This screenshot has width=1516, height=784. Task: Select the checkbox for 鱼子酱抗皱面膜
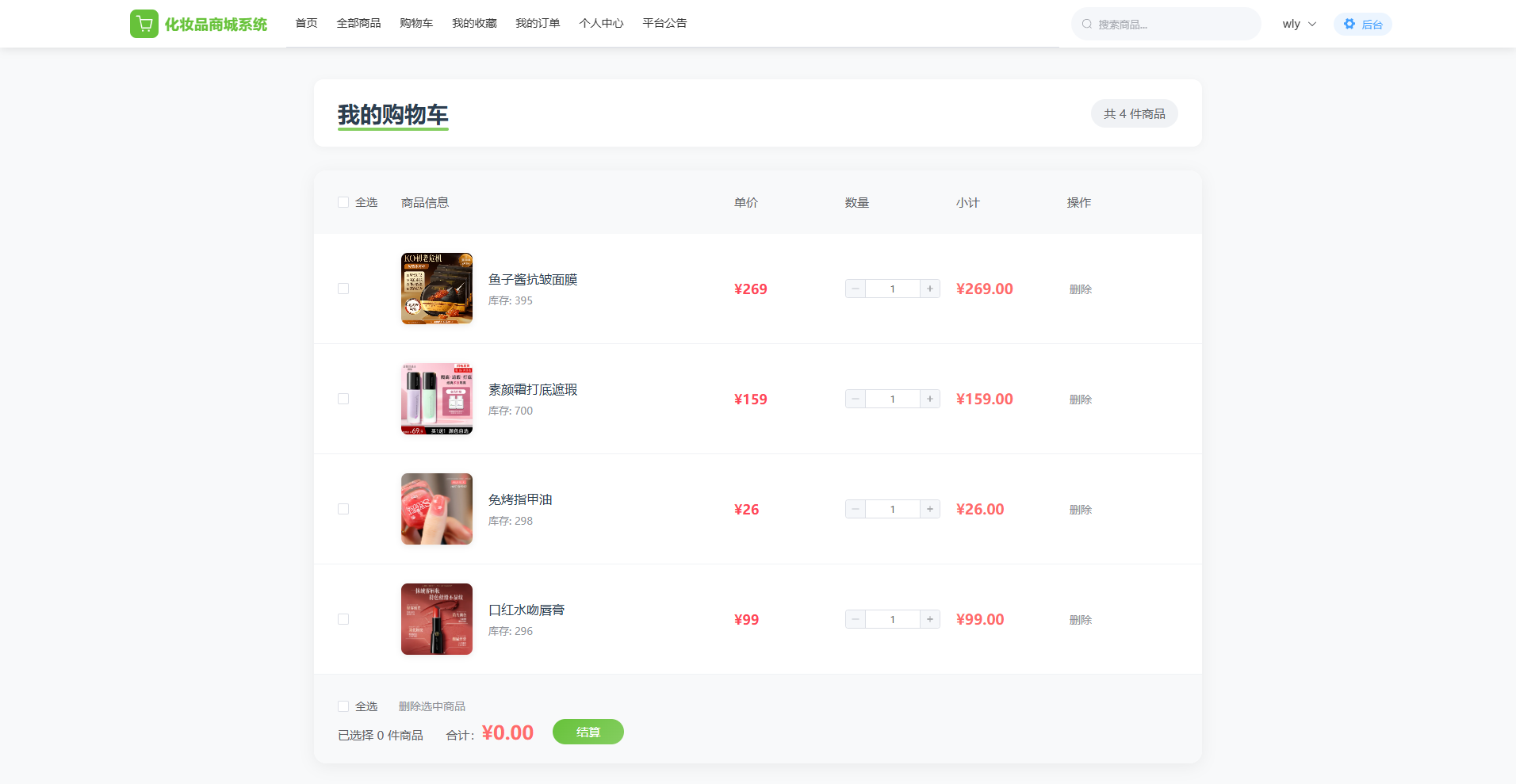pos(343,289)
